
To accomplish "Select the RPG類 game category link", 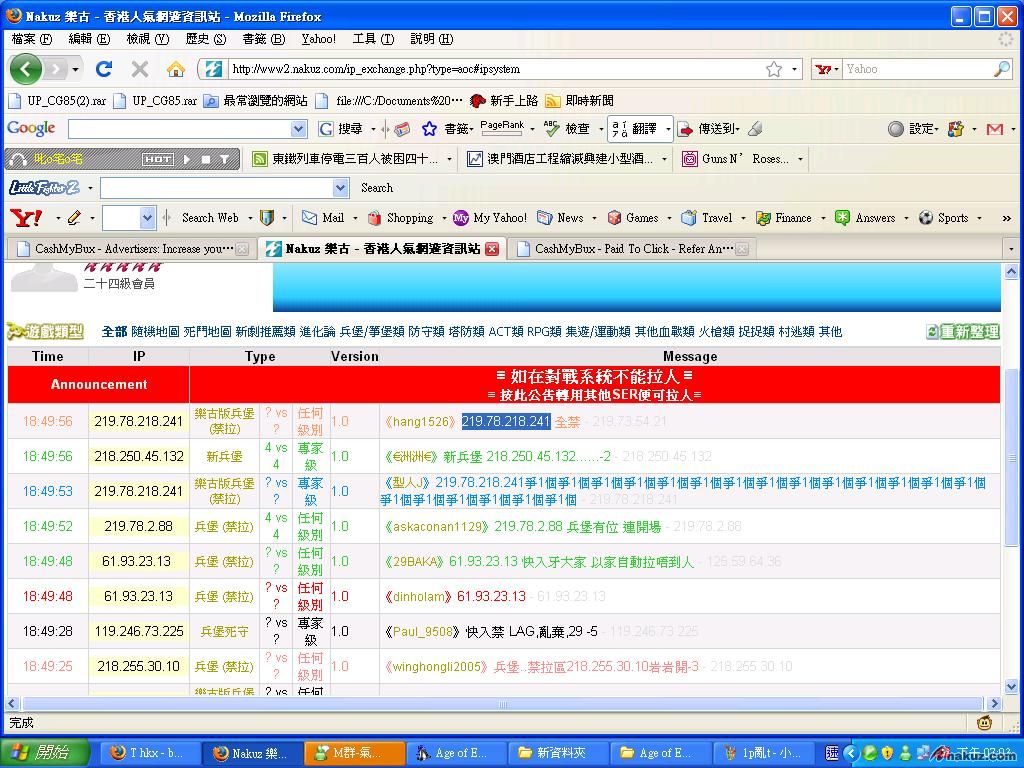I will tap(544, 332).
